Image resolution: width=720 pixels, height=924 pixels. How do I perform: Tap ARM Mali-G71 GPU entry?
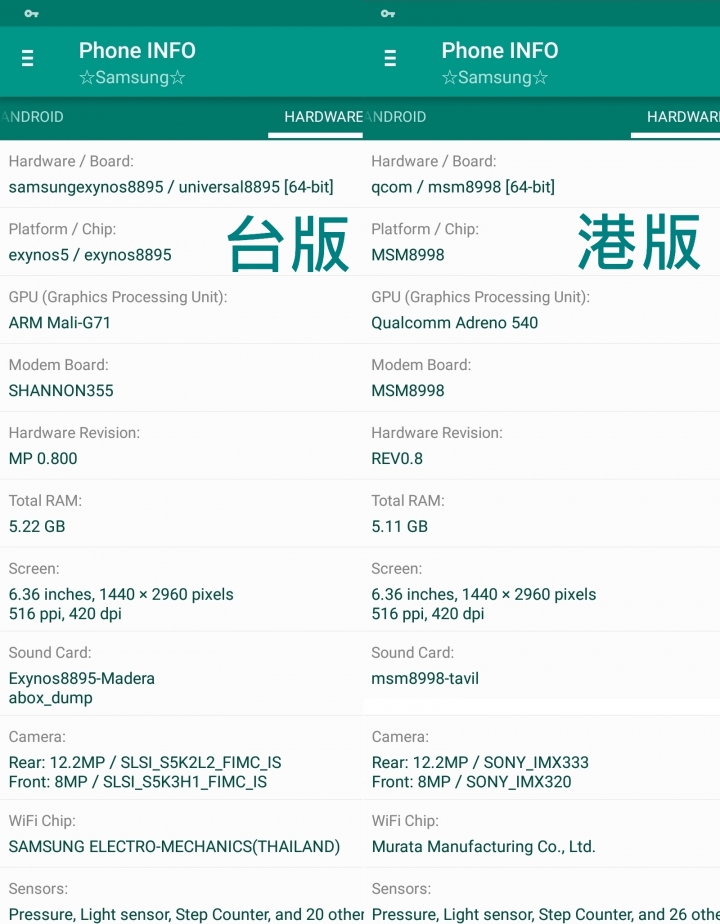coord(60,323)
